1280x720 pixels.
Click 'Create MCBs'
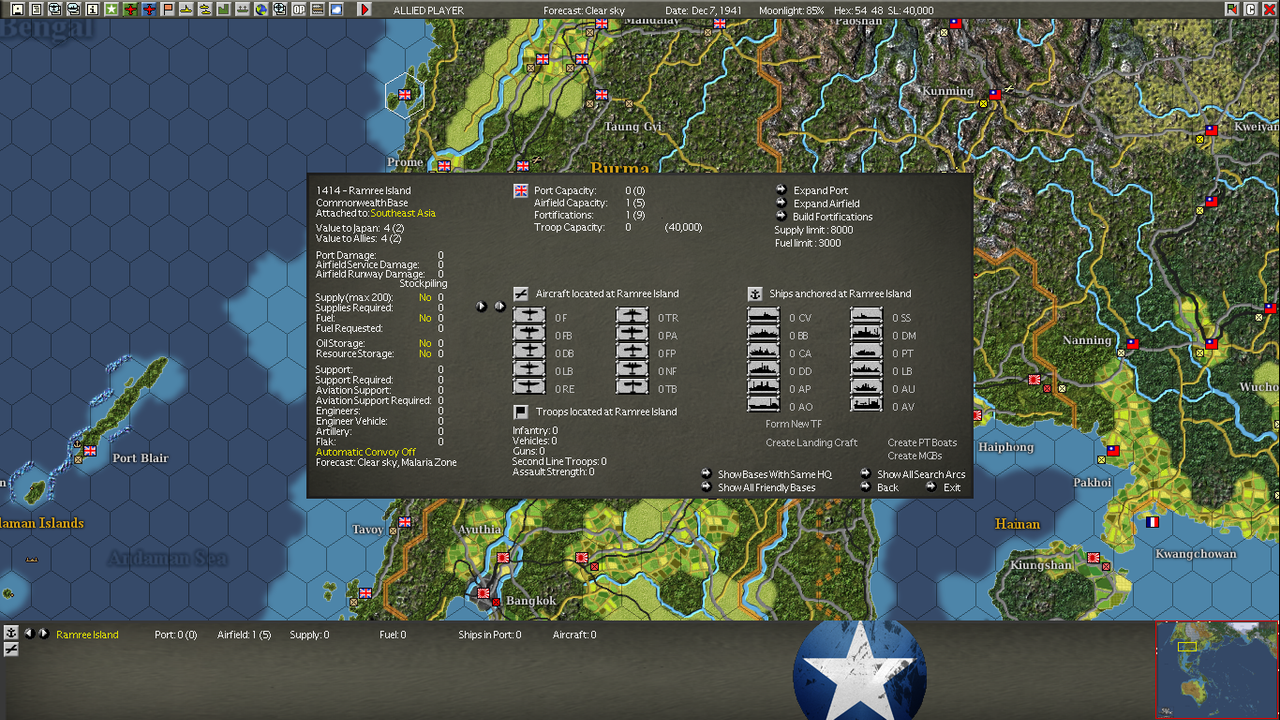coord(915,456)
